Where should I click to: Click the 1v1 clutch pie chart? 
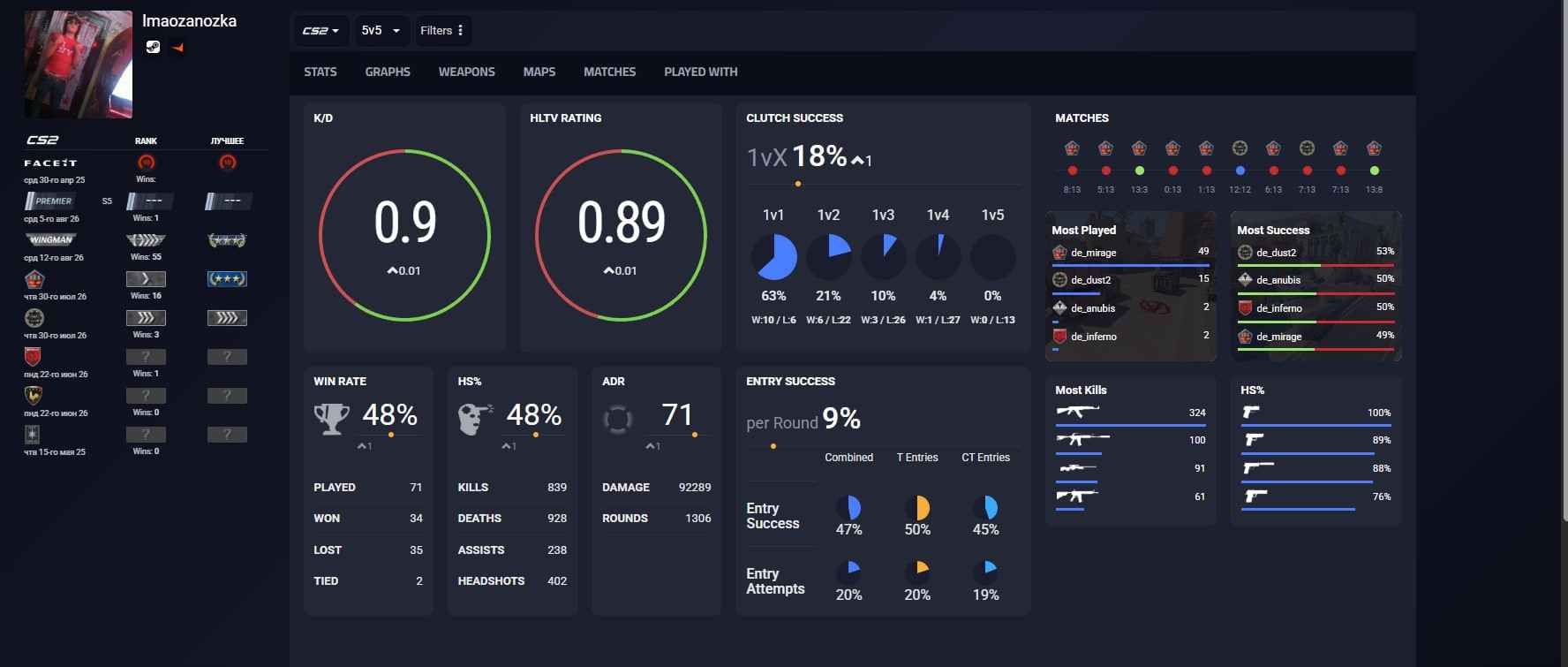coord(773,257)
